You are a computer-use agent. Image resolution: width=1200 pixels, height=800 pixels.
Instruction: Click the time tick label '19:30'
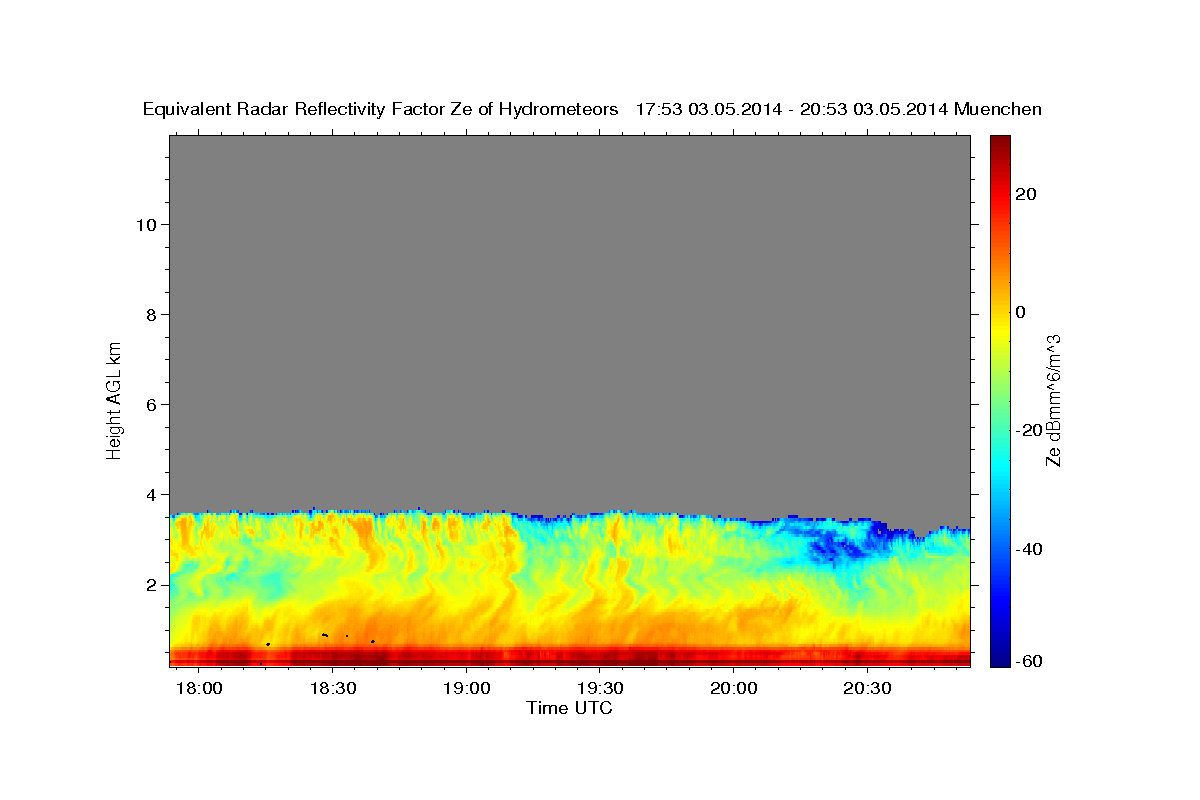pos(599,689)
